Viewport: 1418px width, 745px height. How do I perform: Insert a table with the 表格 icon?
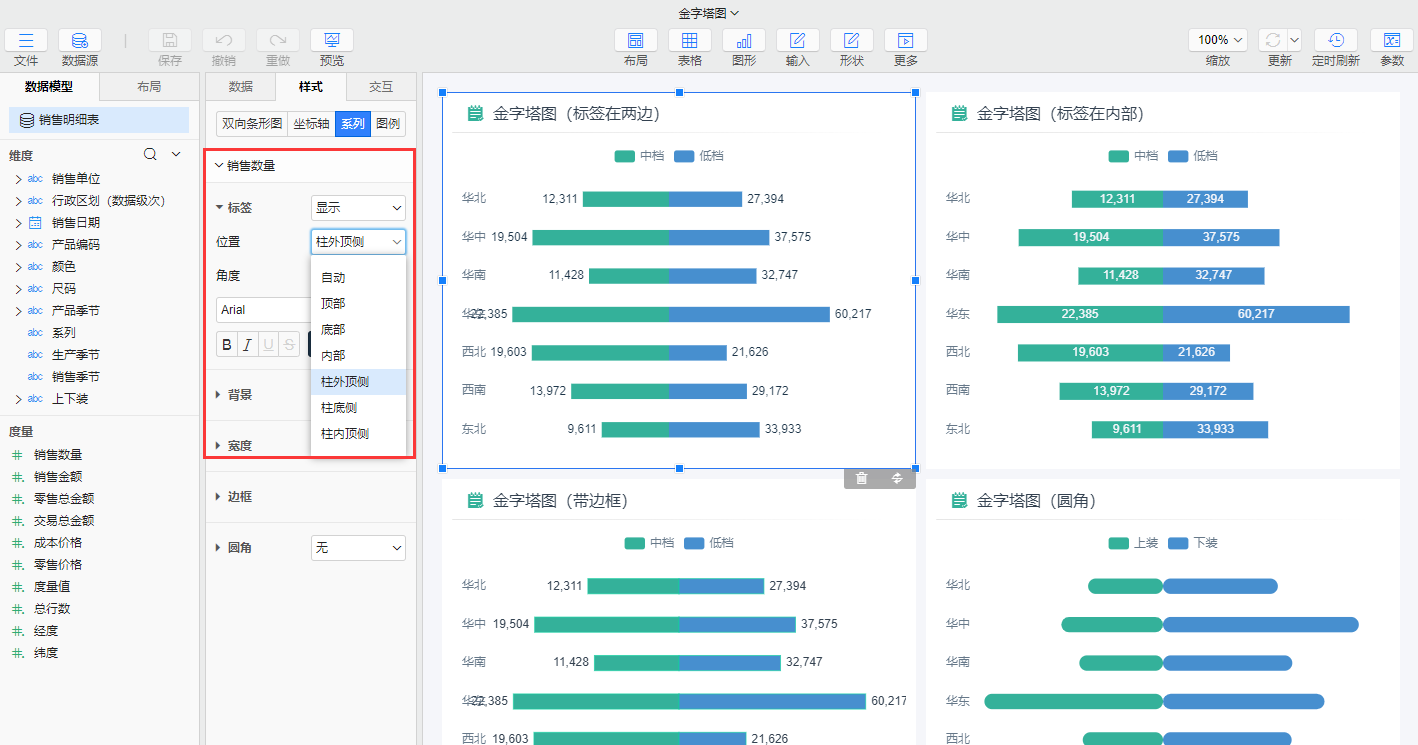pyautogui.click(x=690, y=40)
